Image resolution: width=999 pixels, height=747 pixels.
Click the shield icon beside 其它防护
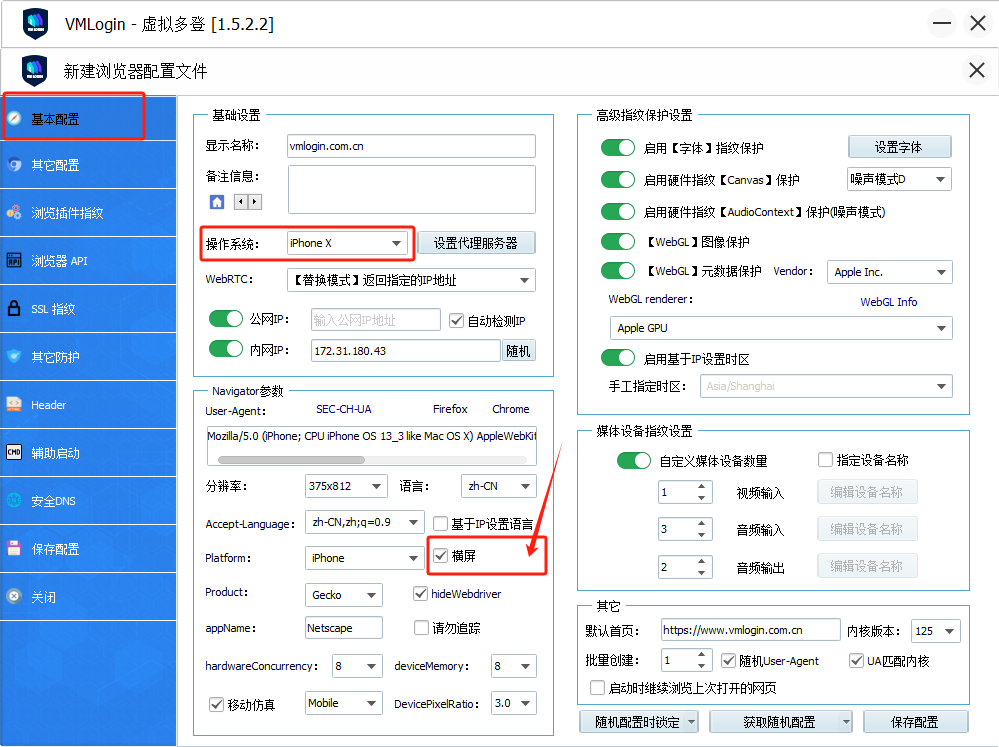tap(14, 356)
